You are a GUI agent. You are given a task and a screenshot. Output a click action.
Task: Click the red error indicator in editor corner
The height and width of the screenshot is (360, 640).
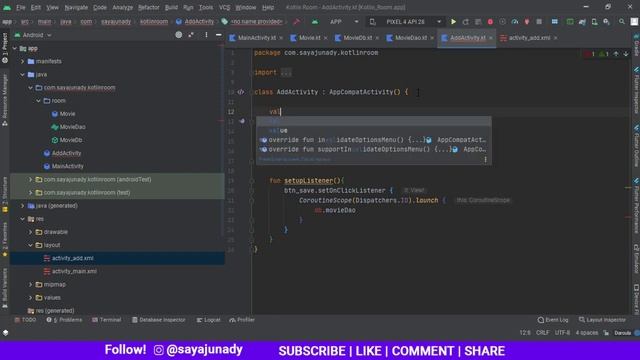click(x=590, y=54)
